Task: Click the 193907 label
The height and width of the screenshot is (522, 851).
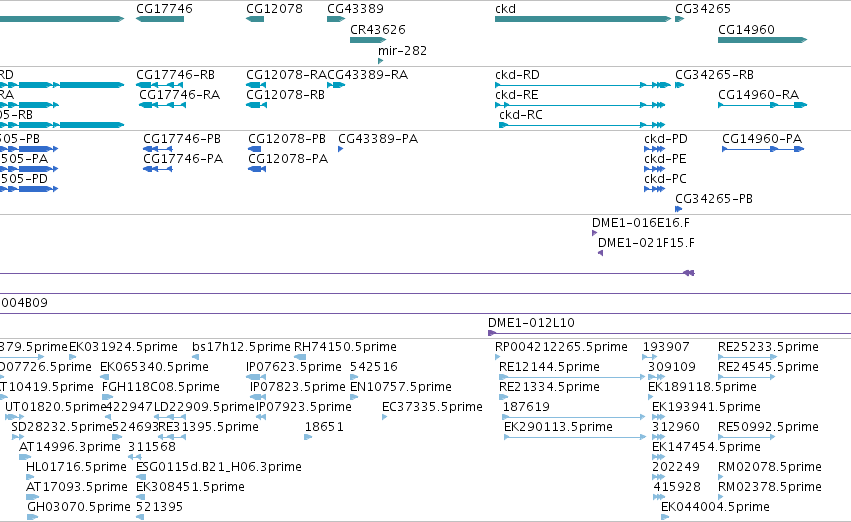Action: coord(666,346)
